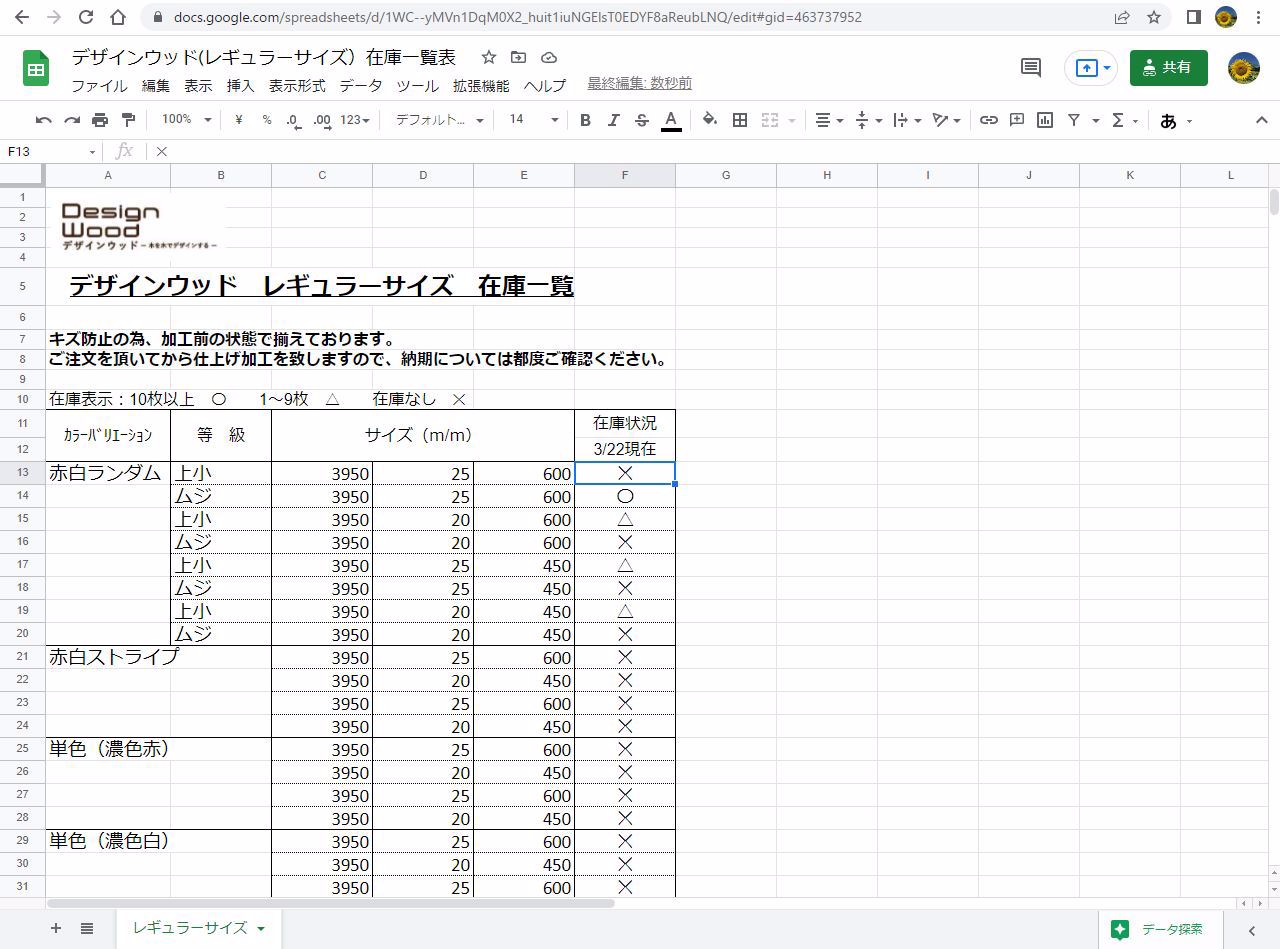Image resolution: width=1280 pixels, height=949 pixels.
Task: Open comment history speech bubble icon
Action: pyautogui.click(x=1030, y=67)
